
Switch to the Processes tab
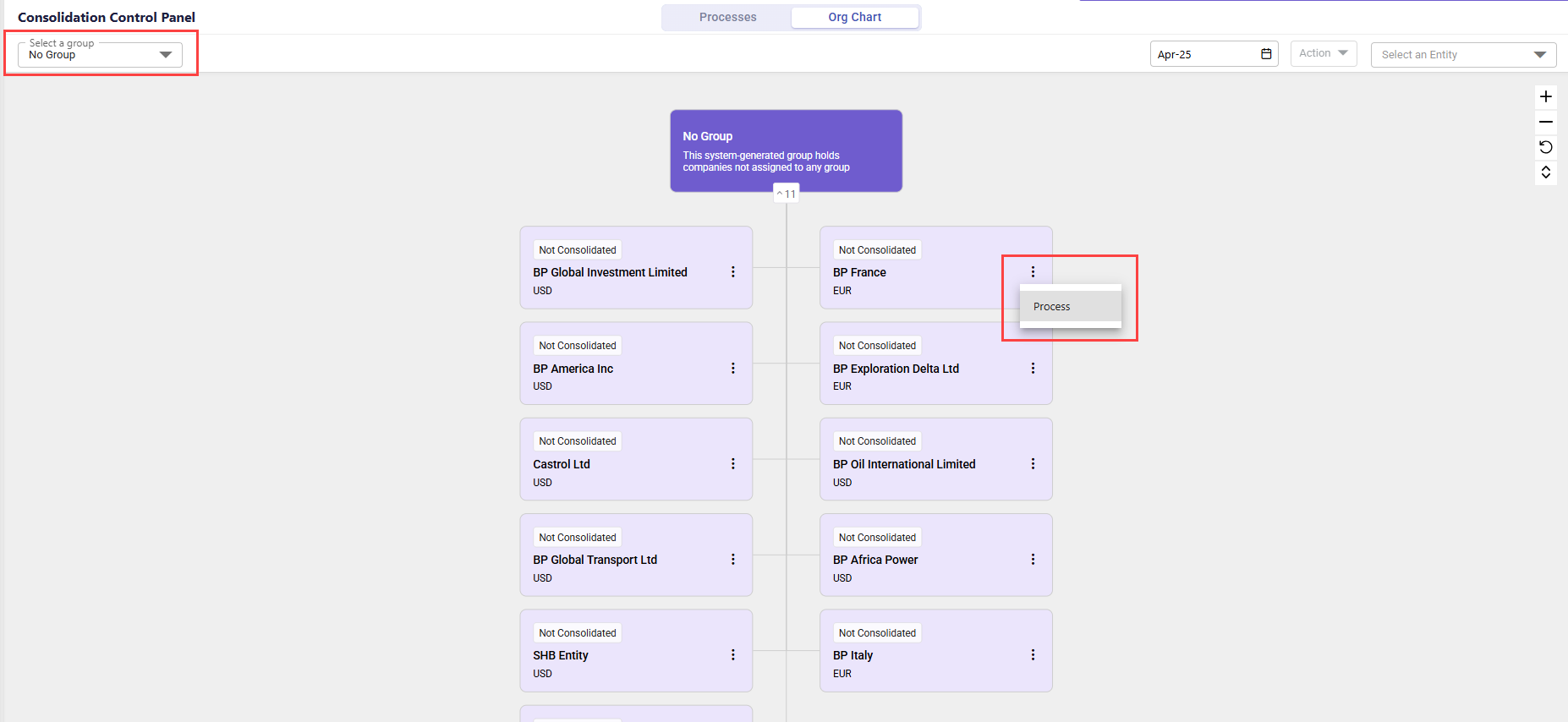(727, 17)
